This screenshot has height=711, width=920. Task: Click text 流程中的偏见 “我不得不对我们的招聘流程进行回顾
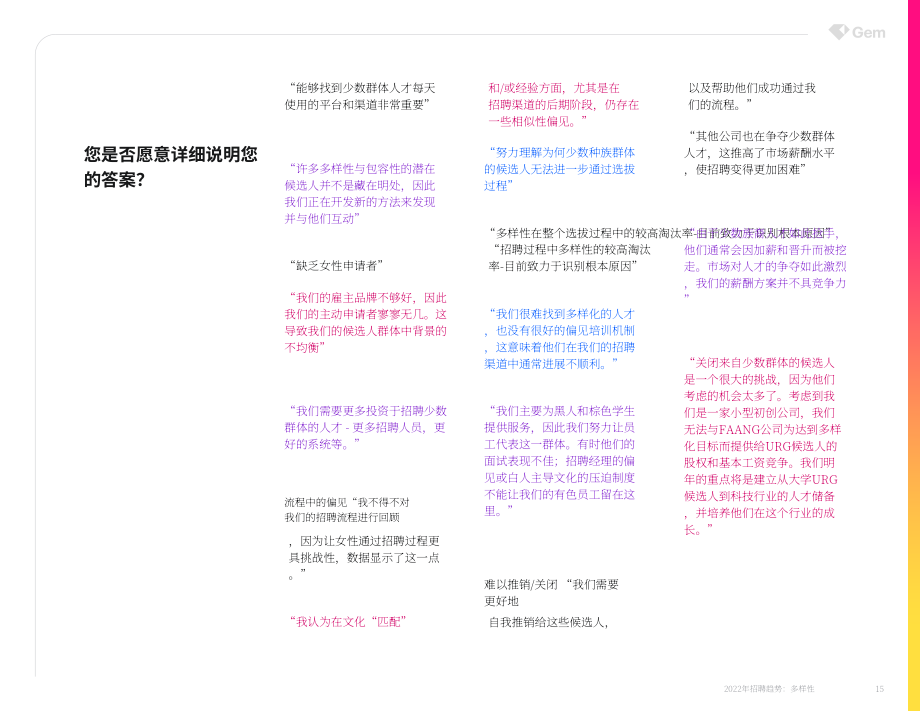tap(347, 510)
